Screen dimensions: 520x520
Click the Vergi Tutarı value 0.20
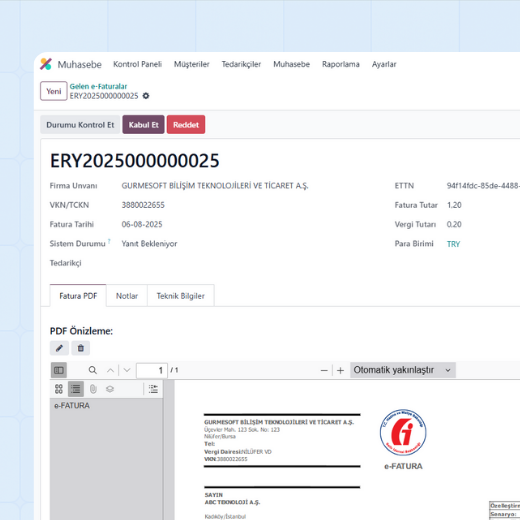(454, 224)
